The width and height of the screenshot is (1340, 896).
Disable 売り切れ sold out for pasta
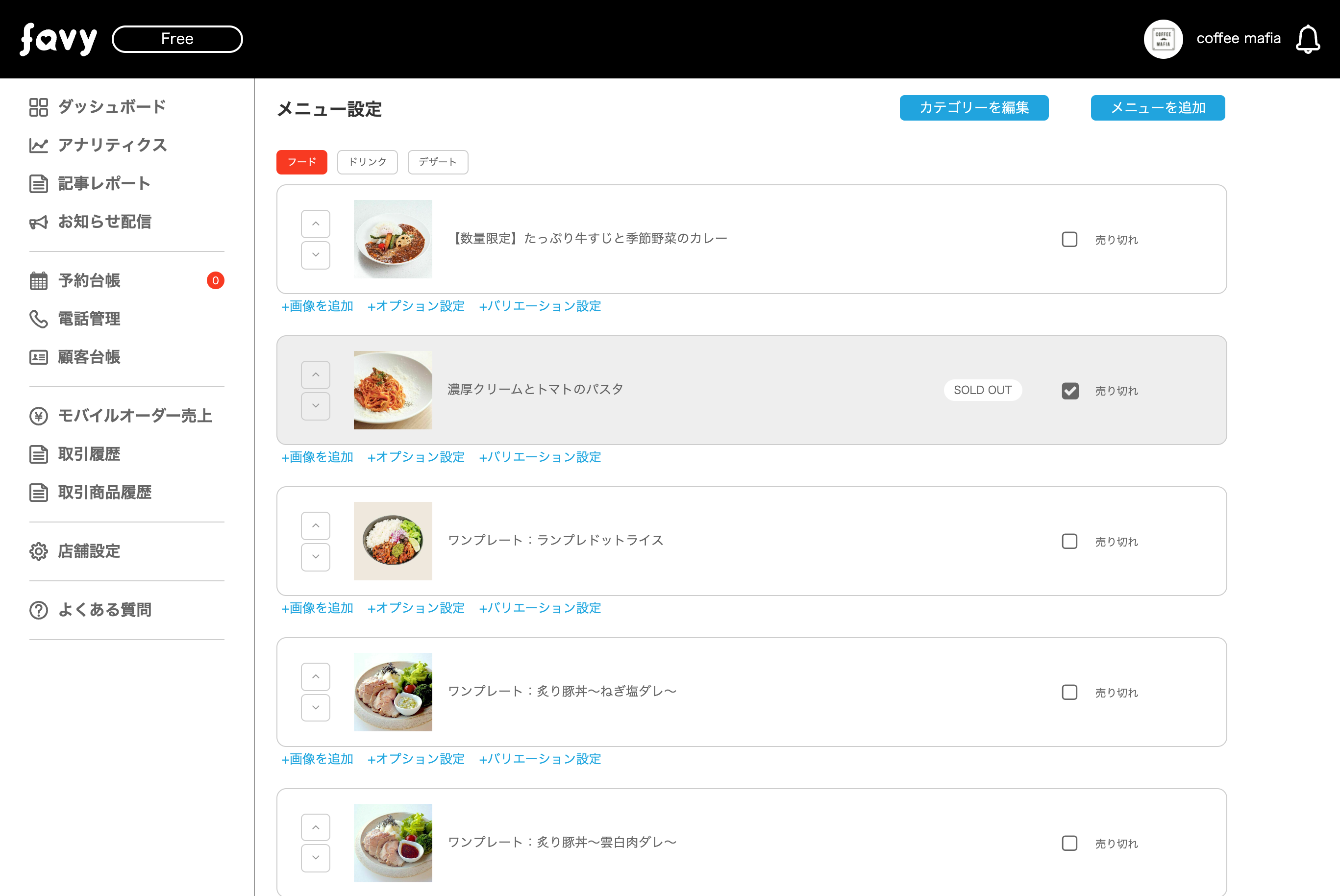pos(1070,390)
